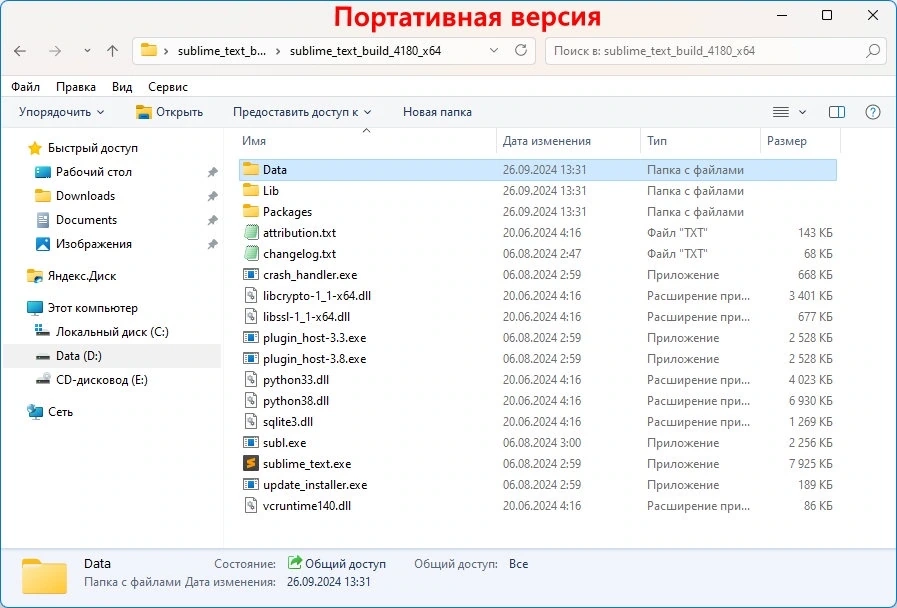Image resolution: width=897 pixels, height=608 pixels.
Task: Select the libcrypto-1_1-x64.dll icon
Action: pos(251,296)
